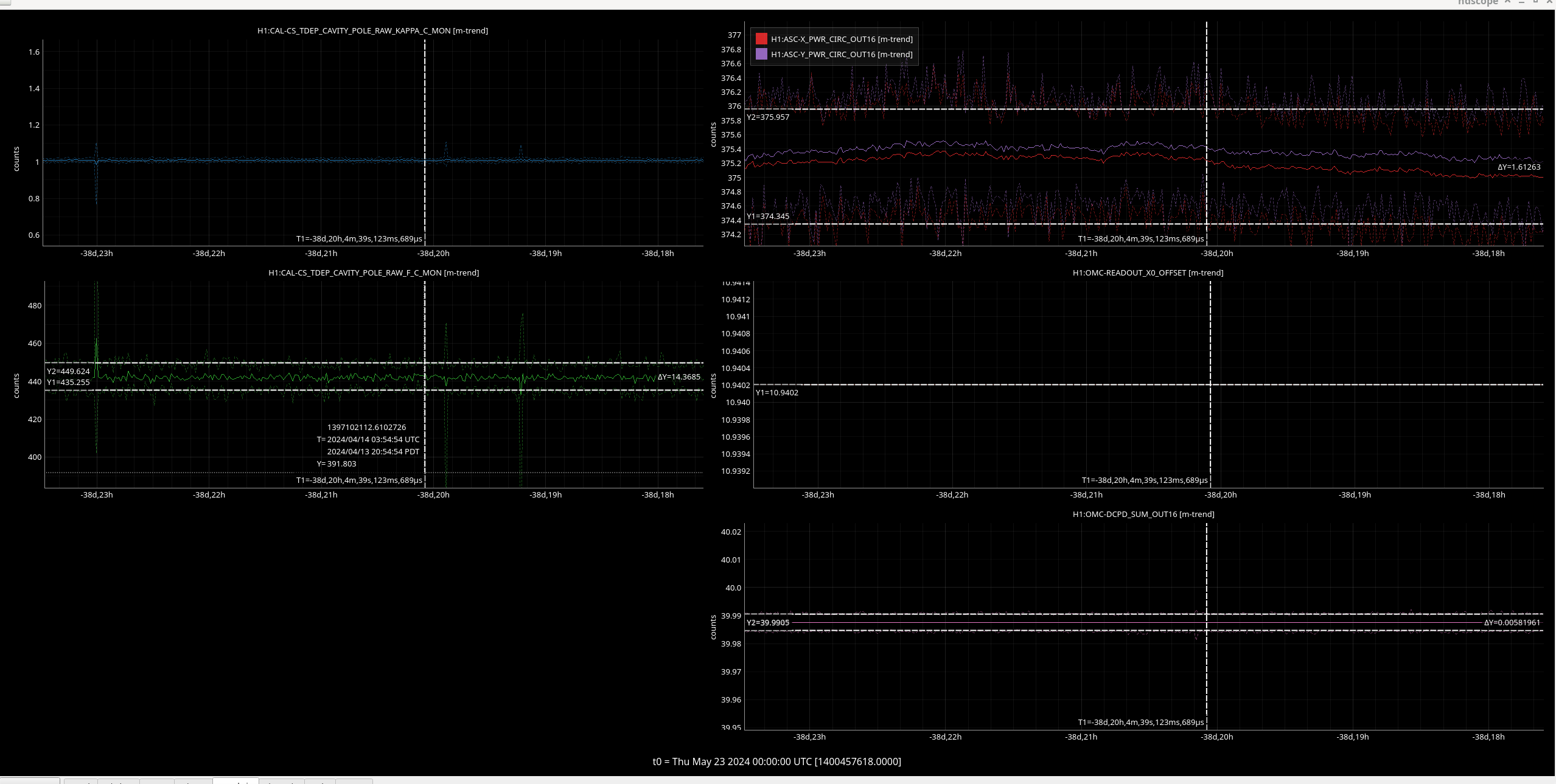Click the -38d,18h tick on DCPD_SUM axis

click(1488, 737)
